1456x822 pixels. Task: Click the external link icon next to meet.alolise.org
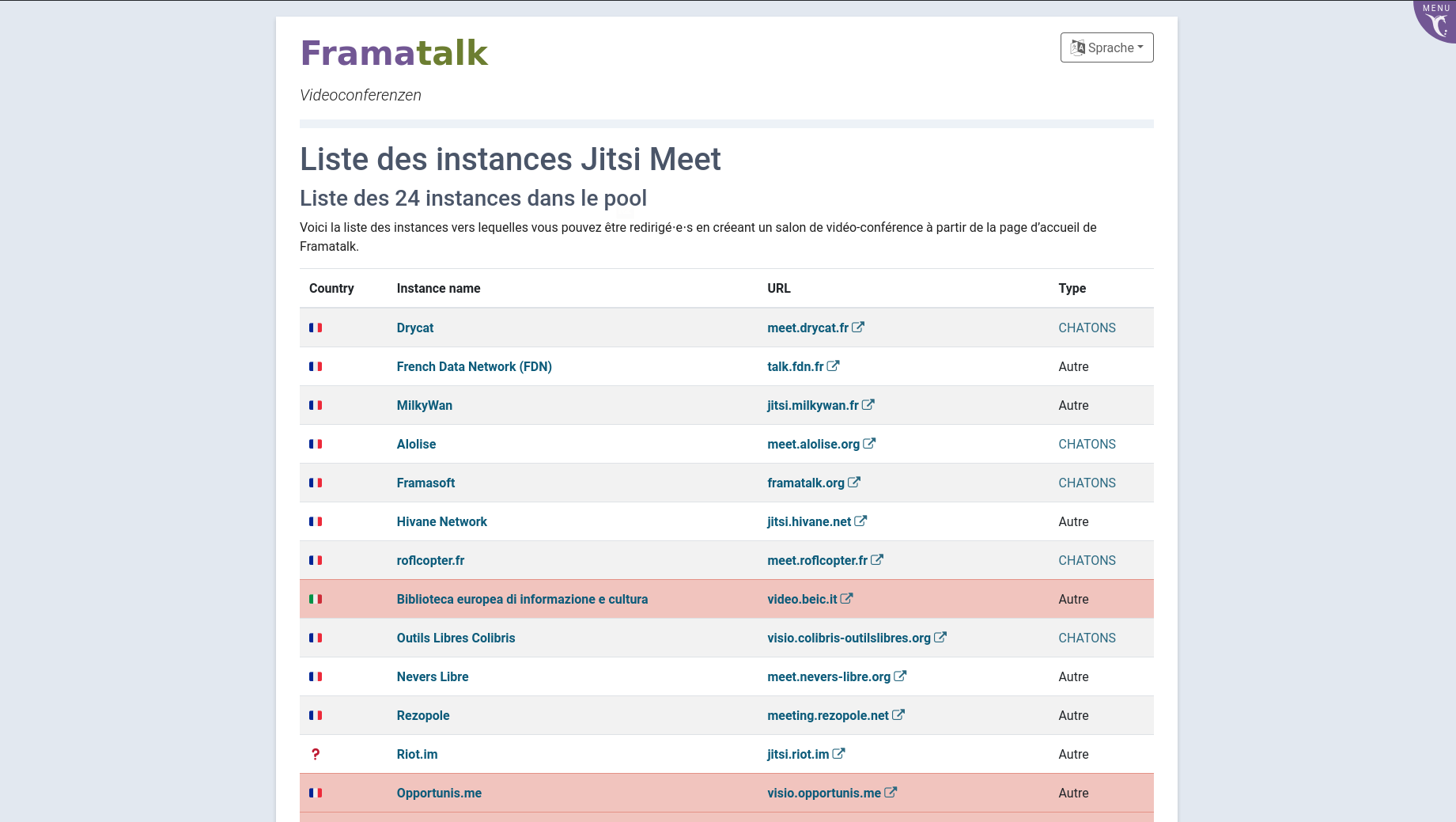(869, 443)
